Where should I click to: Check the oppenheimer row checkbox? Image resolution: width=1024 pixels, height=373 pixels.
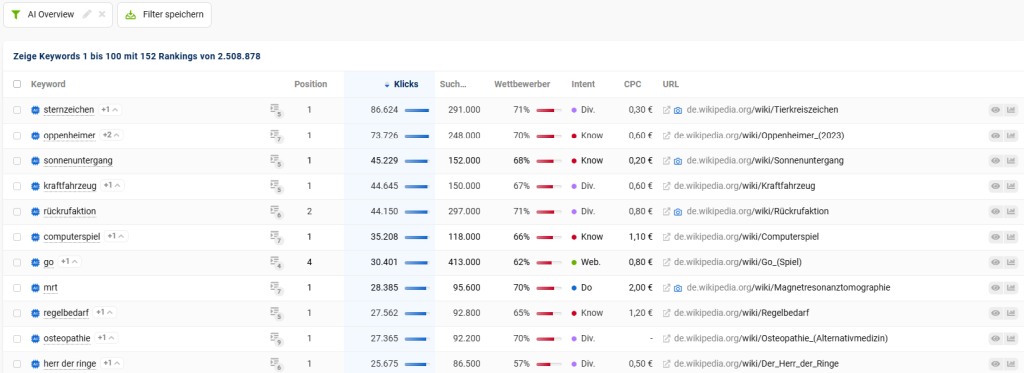click(x=17, y=135)
